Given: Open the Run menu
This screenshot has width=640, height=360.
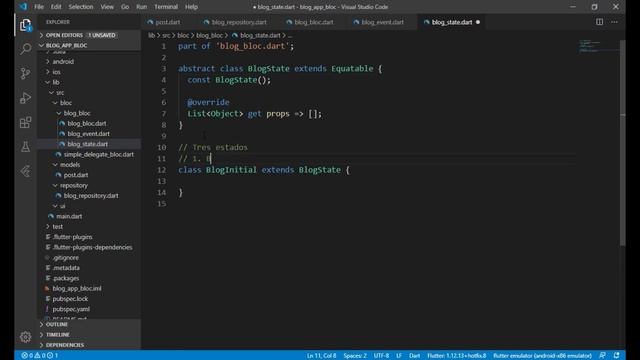Looking at the screenshot, I should [142, 7].
